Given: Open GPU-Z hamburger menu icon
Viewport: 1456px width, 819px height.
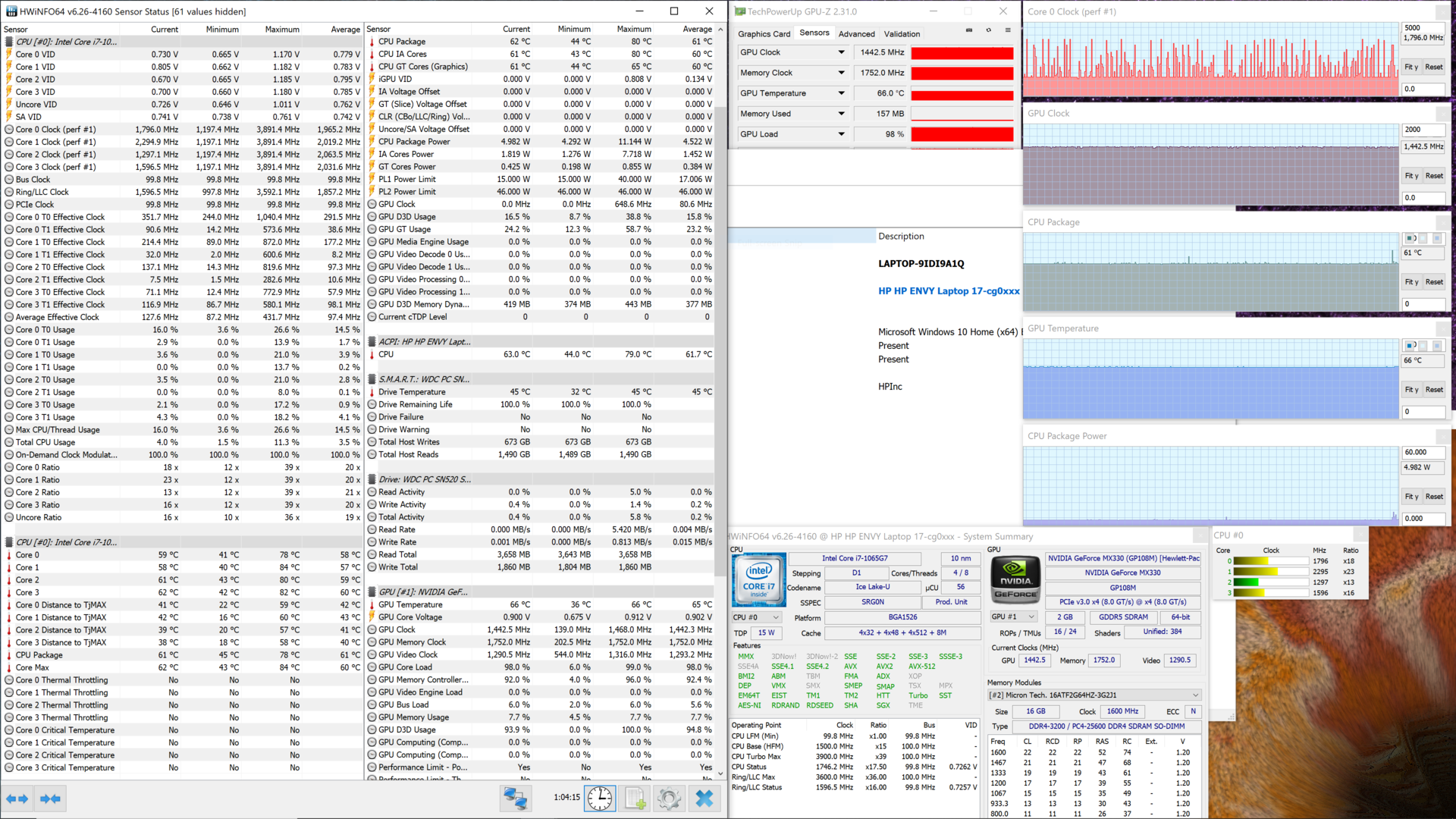Looking at the screenshot, I should (1008, 30).
